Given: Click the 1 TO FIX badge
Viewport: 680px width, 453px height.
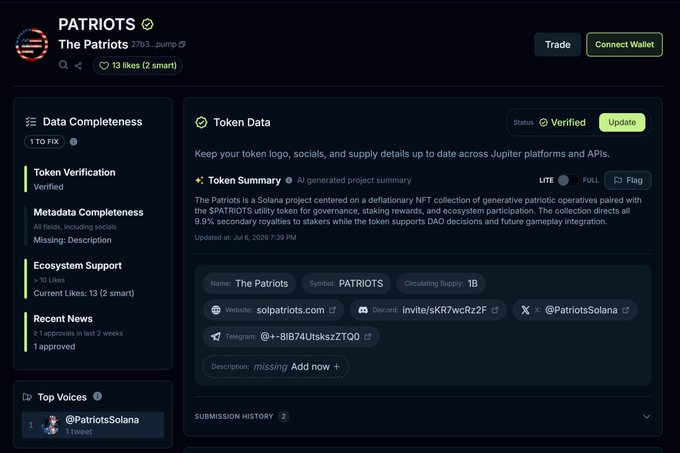Looking at the screenshot, I should click(x=44, y=142).
